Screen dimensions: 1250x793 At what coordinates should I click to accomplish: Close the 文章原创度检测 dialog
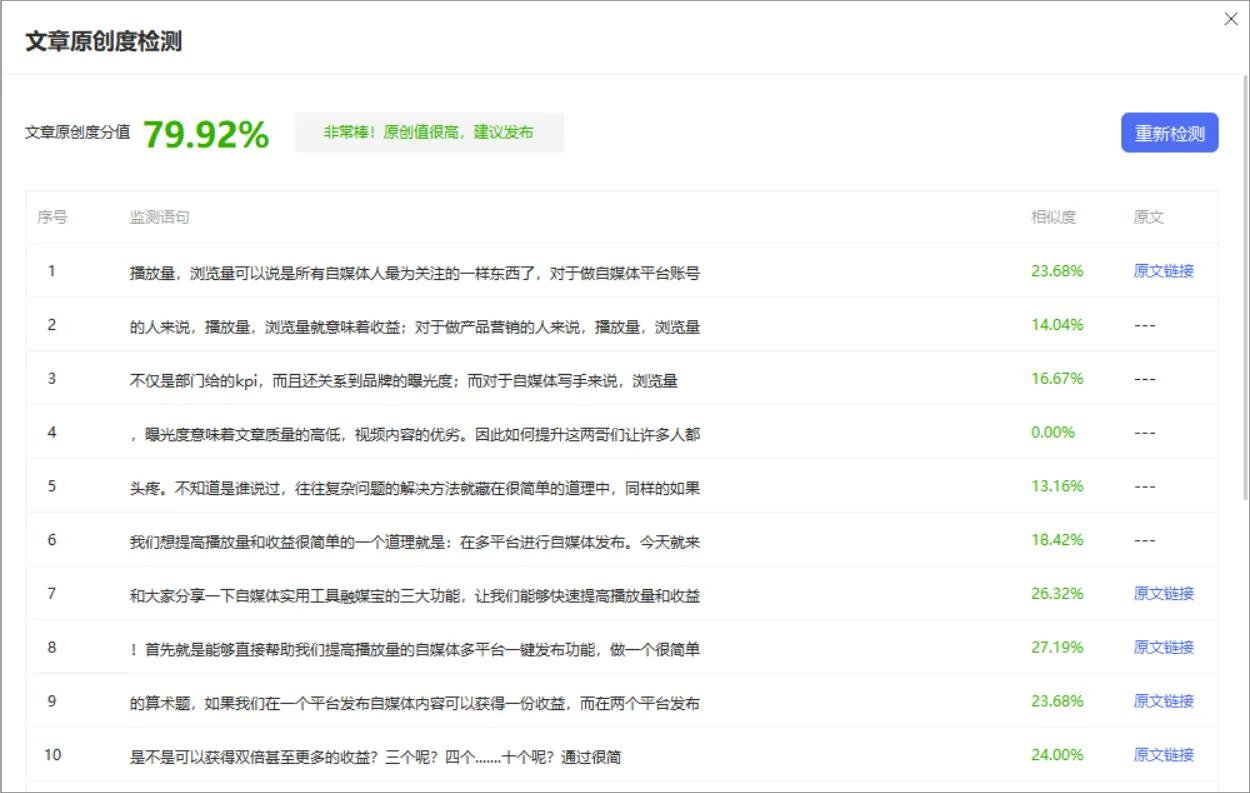(1231, 18)
